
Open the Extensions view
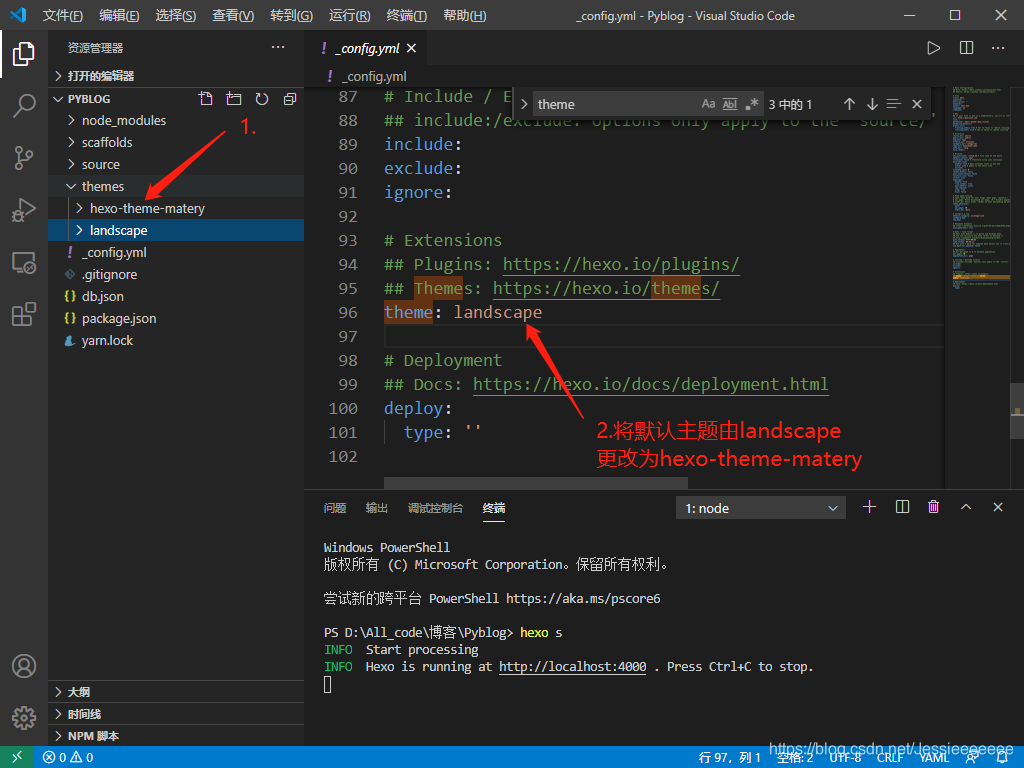point(24,314)
